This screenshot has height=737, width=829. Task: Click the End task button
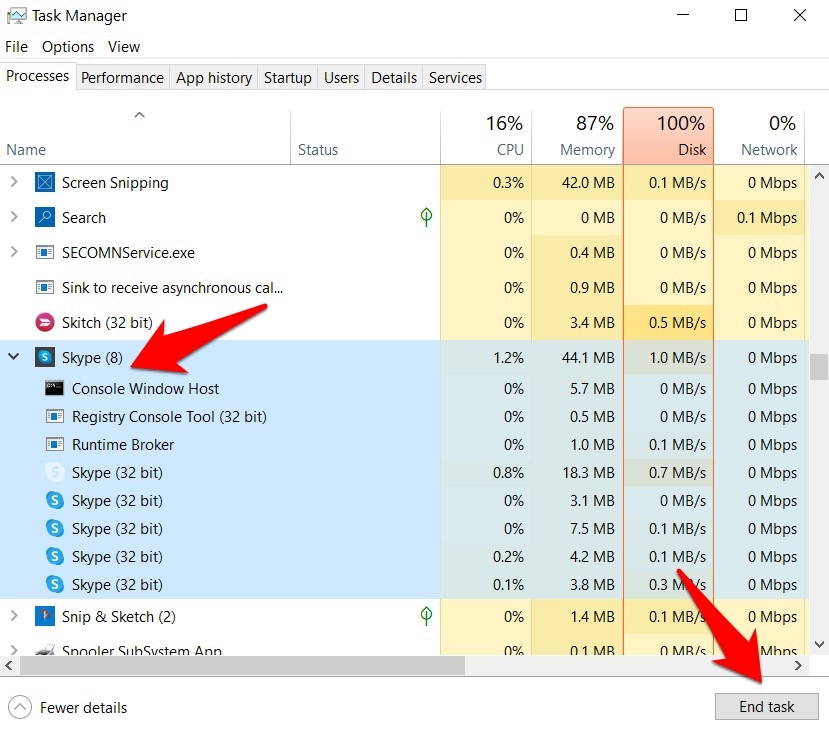click(767, 706)
